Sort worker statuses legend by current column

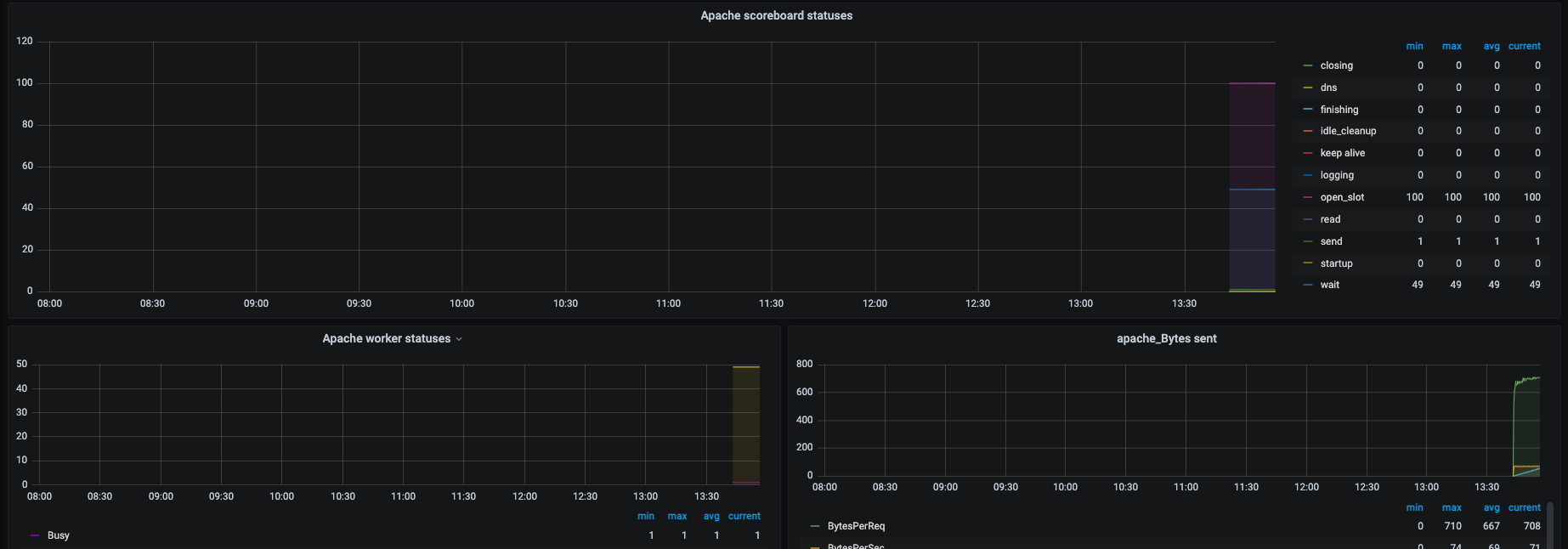[744, 516]
